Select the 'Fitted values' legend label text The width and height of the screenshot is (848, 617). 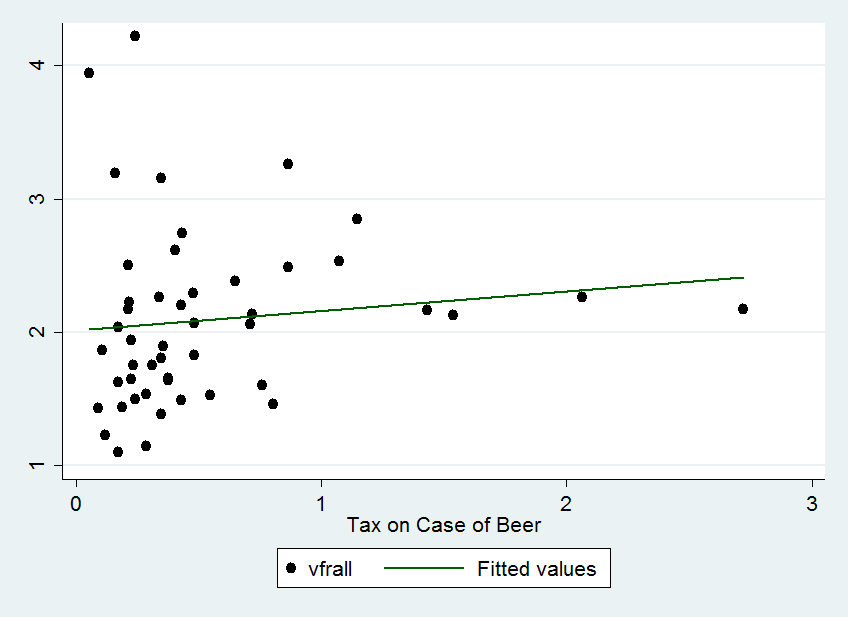(x=536, y=569)
